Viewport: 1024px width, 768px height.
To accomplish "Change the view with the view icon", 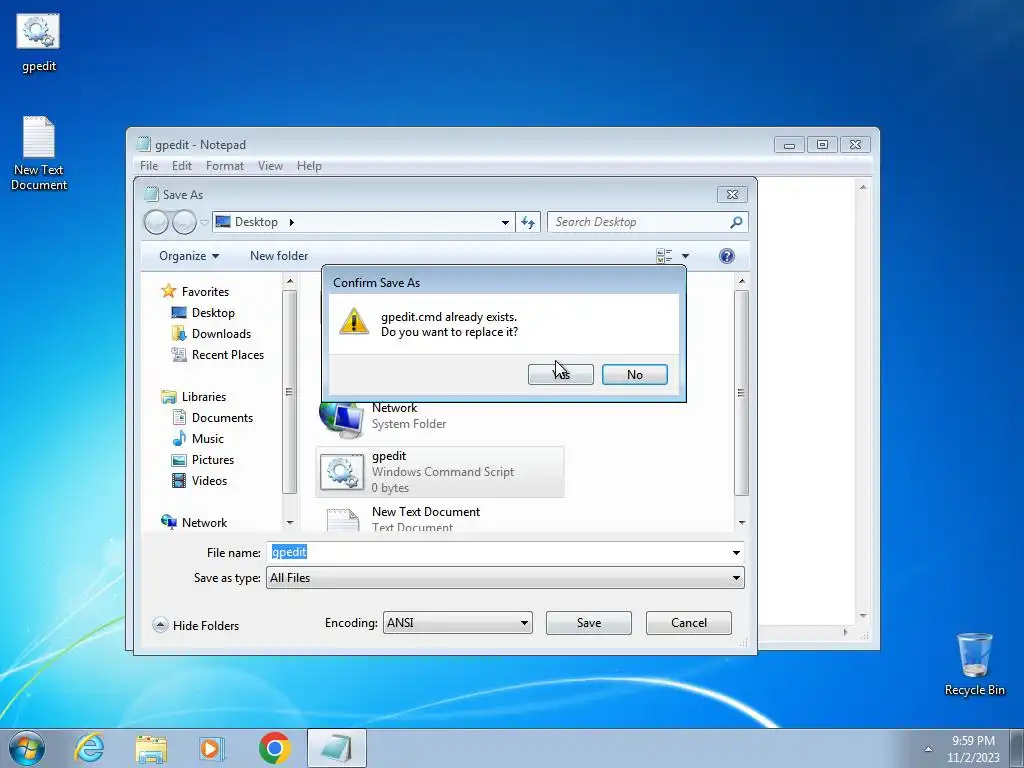I will [664, 256].
